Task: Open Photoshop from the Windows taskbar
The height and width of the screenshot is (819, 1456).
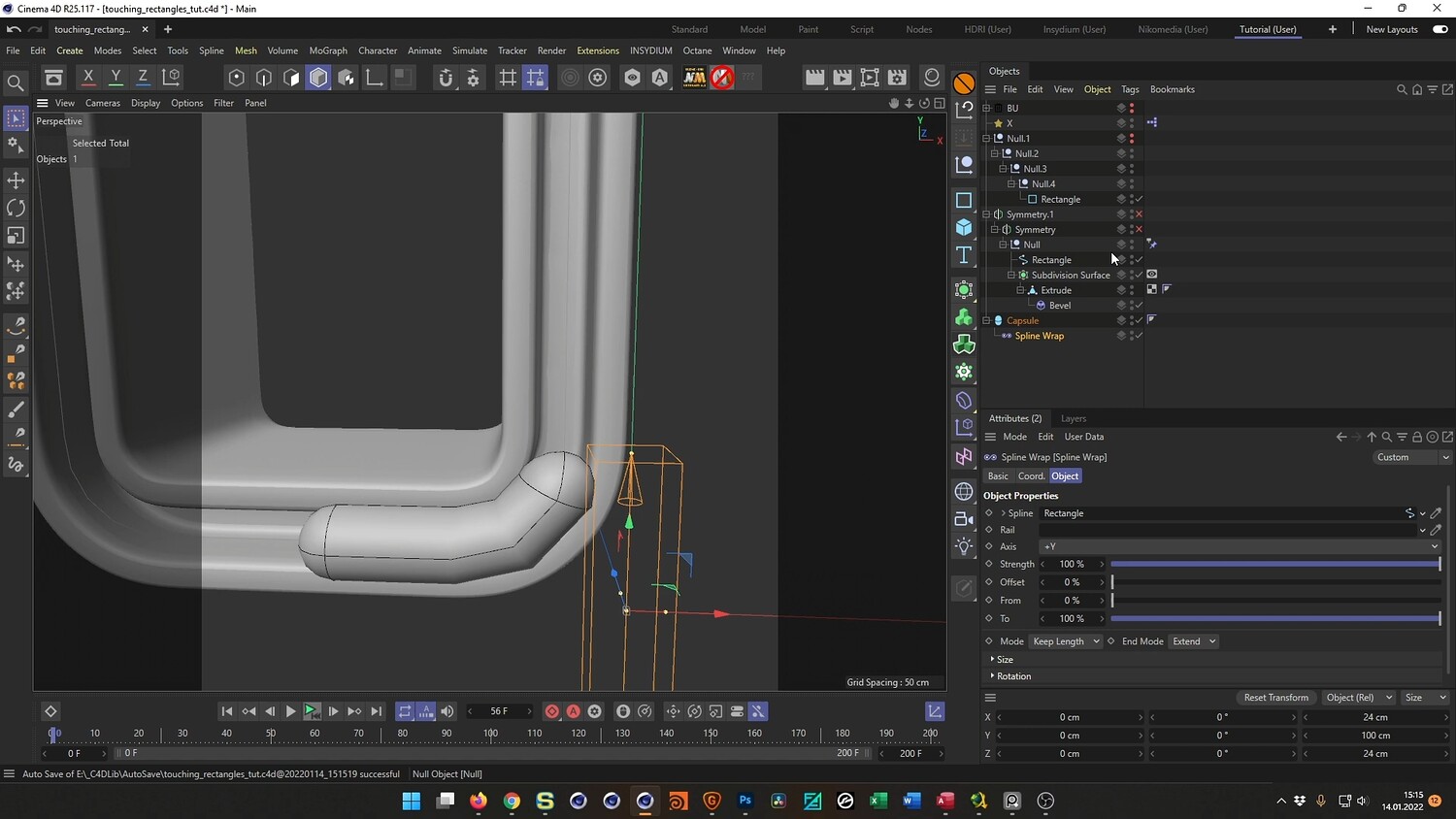Action: (x=745, y=801)
